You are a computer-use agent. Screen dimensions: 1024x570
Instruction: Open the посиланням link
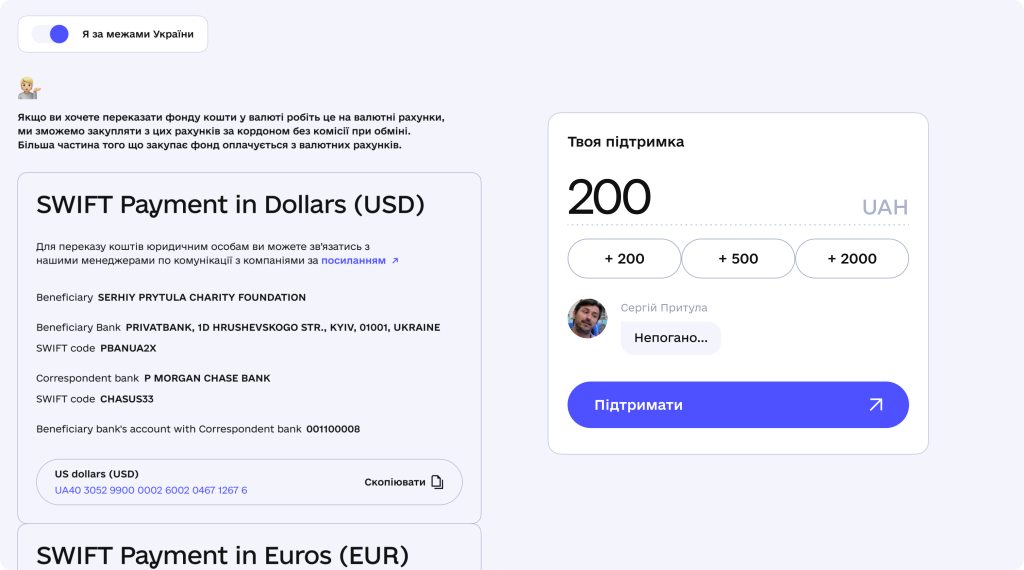pos(353,261)
